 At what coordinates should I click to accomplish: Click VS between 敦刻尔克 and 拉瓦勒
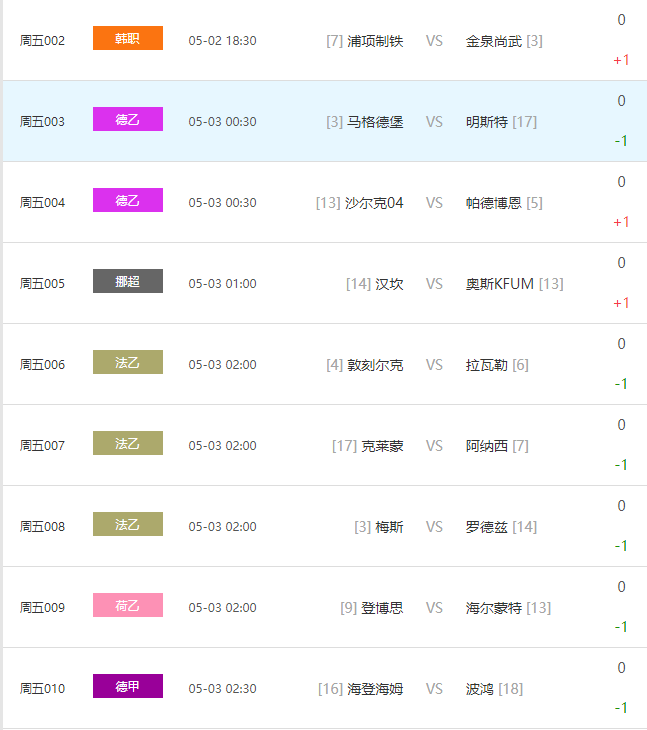434,365
